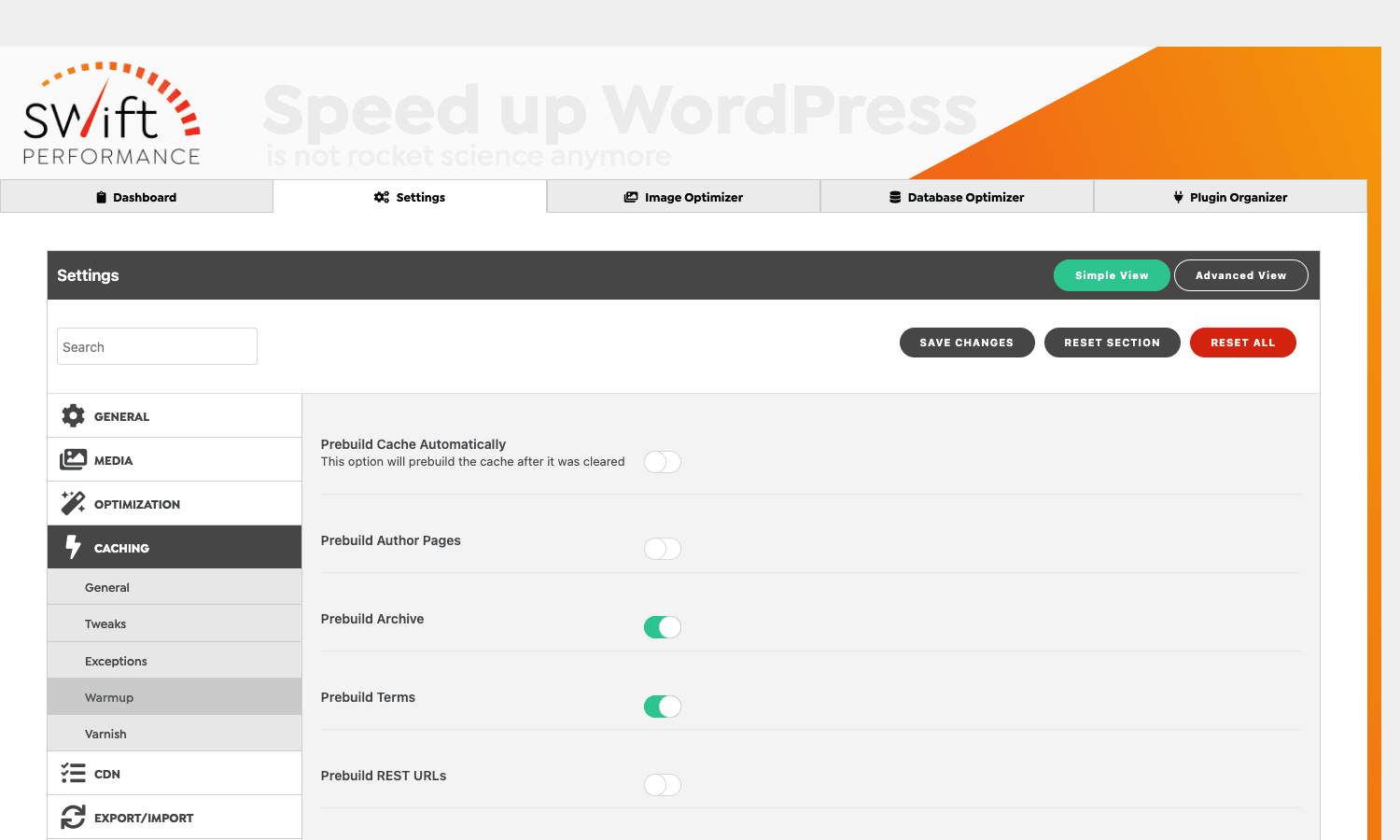Open the Tweaks caching subsection
The height and width of the screenshot is (840, 1400).
175,623
